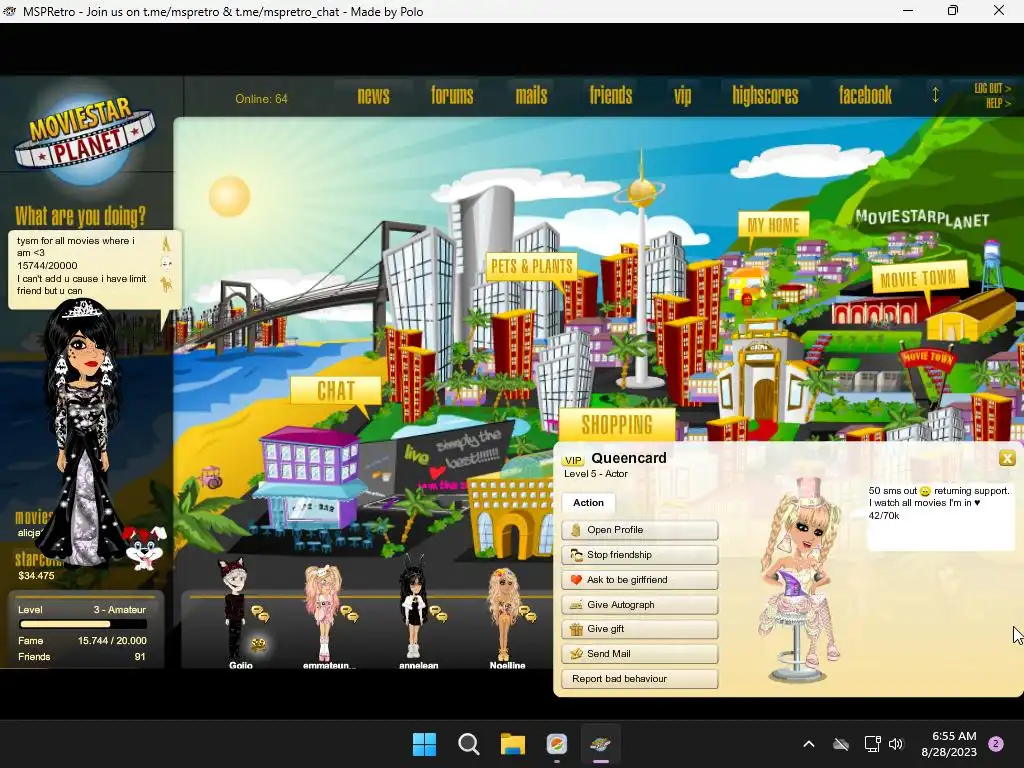Toggle the fullscreen up-down arrow icon
This screenshot has height=768, width=1024.
(935, 95)
